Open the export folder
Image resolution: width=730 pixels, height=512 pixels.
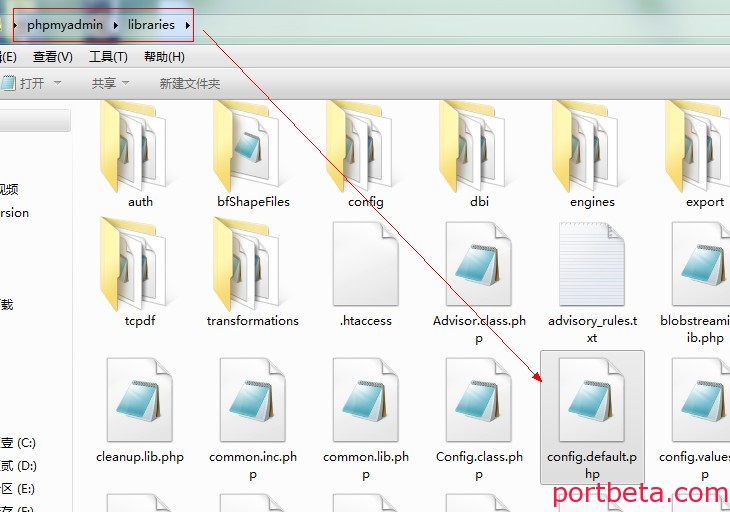point(698,147)
